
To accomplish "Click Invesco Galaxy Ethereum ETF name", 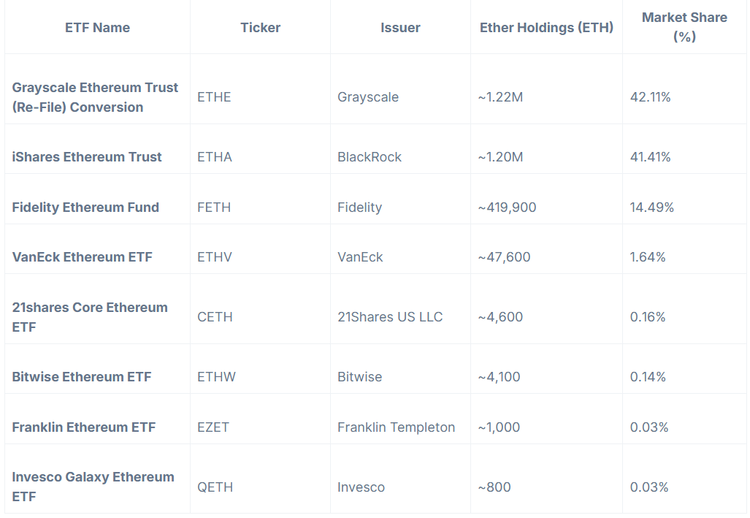I will [x=93, y=487].
